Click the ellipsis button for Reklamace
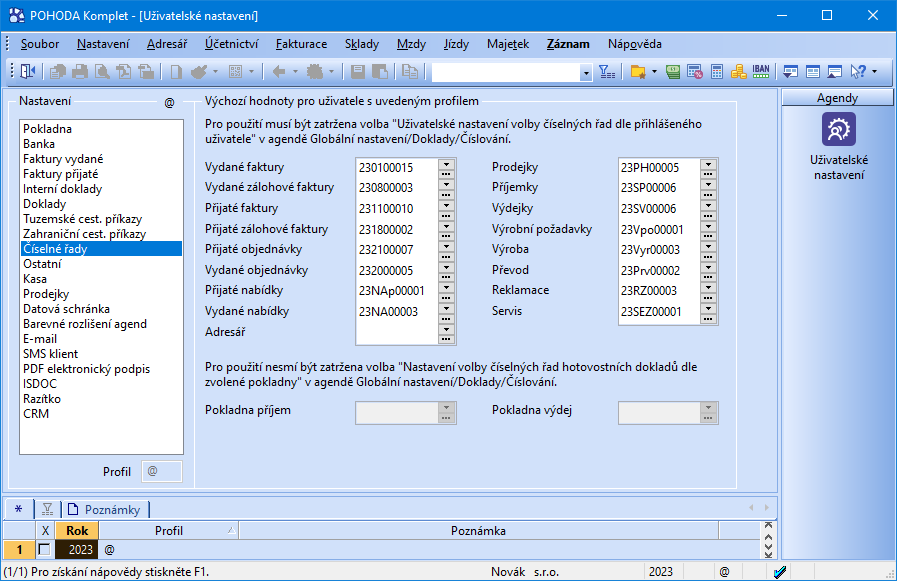 (x=708, y=297)
